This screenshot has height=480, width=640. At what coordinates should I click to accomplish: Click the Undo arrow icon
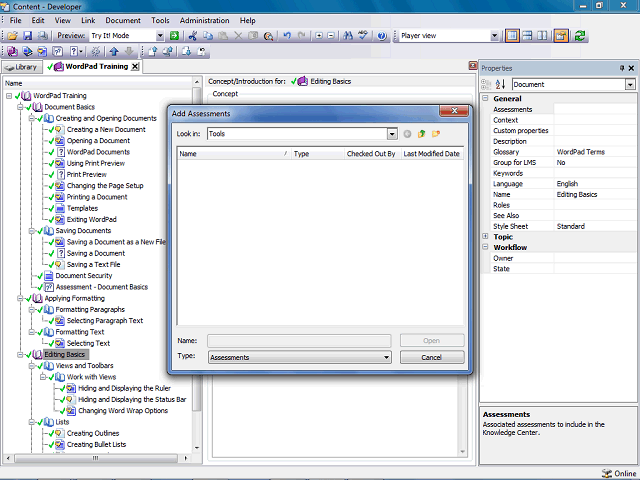coord(287,36)
